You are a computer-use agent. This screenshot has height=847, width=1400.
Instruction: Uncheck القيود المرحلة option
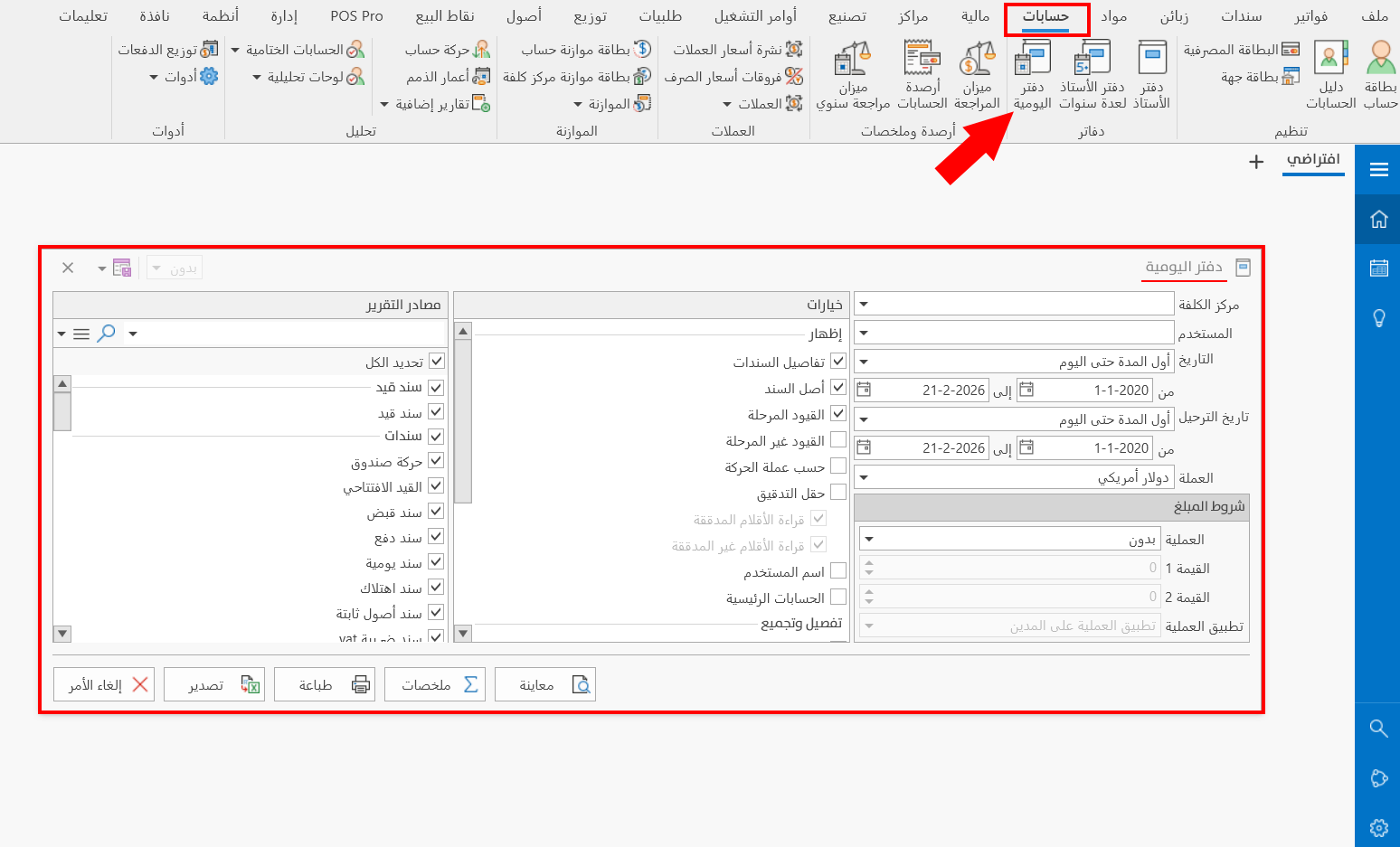(x=838, y=414)
